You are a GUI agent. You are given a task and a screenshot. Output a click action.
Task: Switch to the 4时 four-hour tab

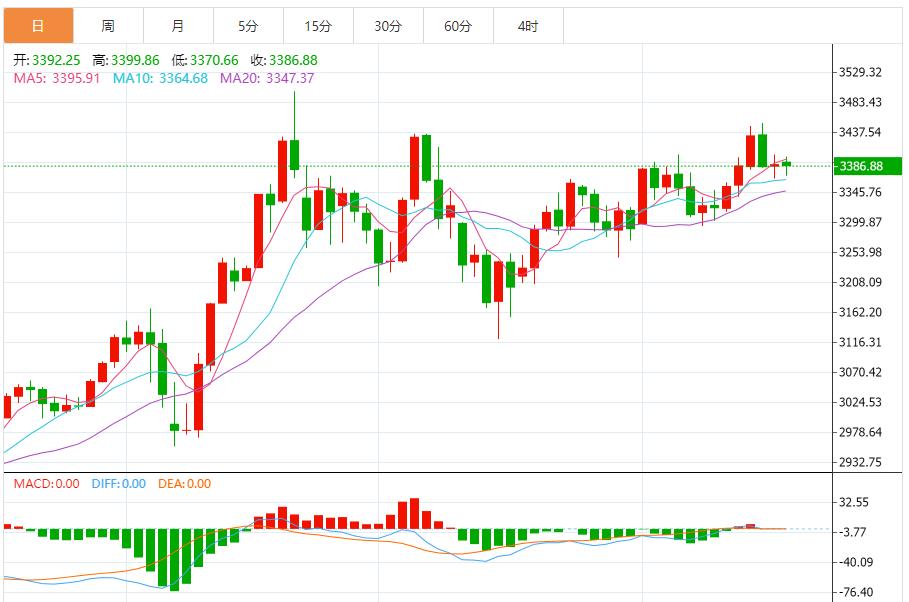528,26
